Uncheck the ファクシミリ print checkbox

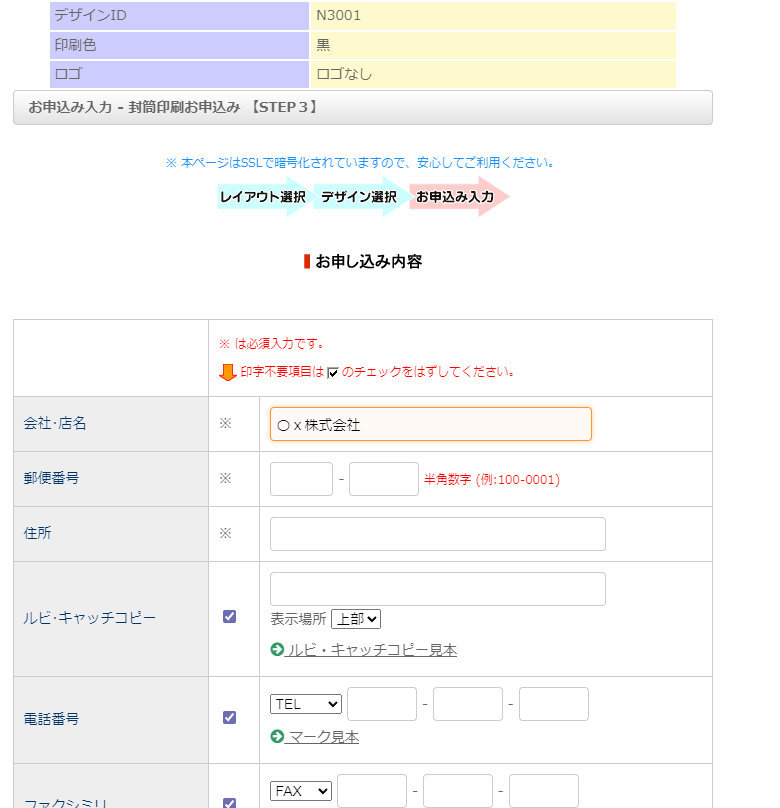[229, 803]
